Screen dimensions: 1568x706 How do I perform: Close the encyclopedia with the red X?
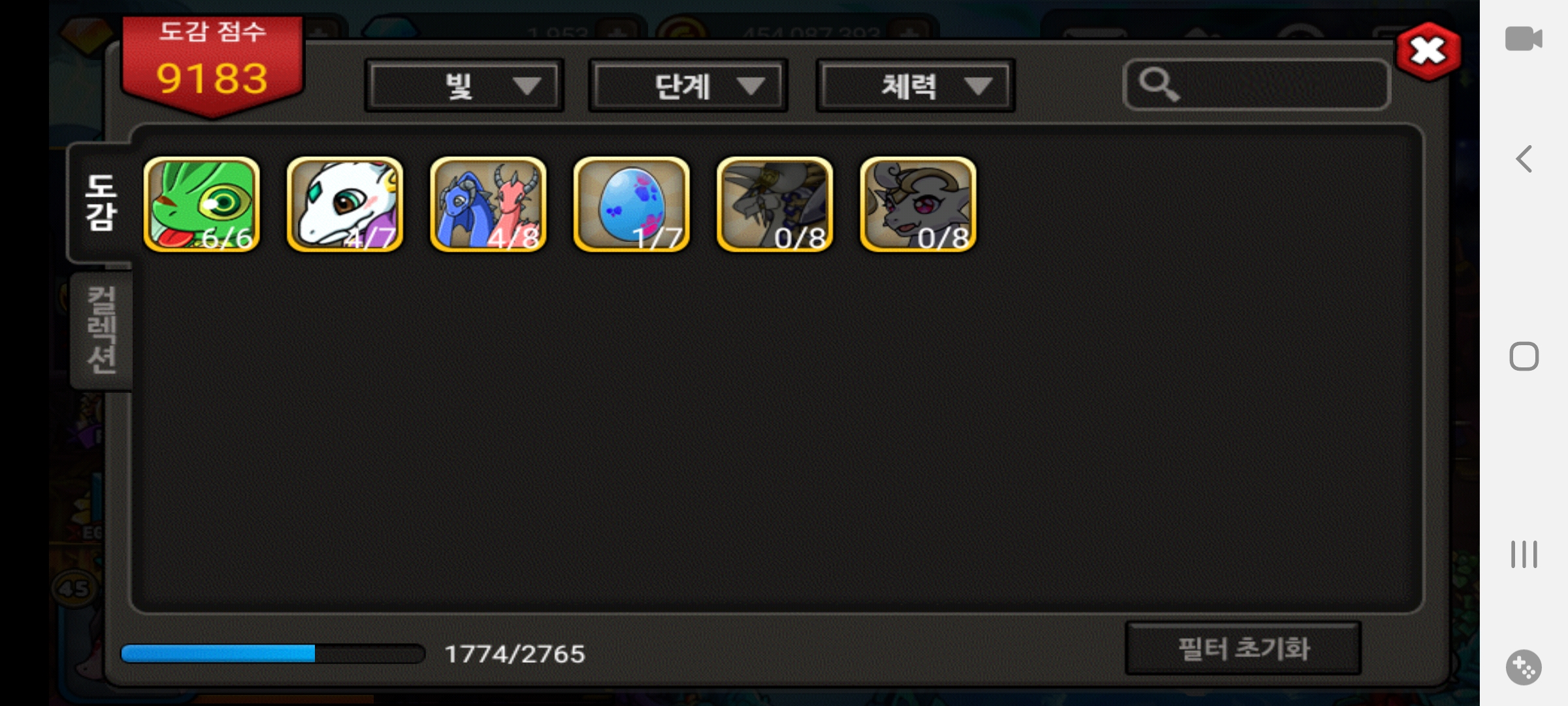pyautogui.click(x=1428, y=51)
